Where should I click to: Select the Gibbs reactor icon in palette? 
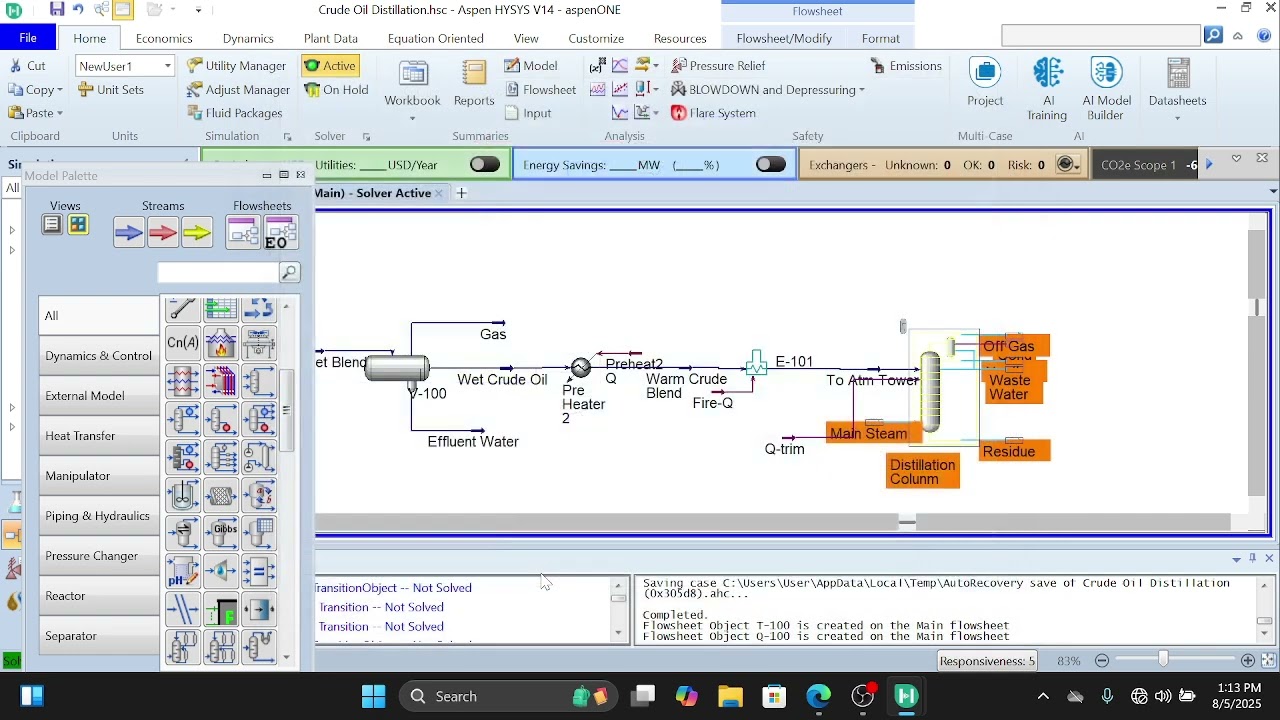pyautogui.click(x=221, y=533)
